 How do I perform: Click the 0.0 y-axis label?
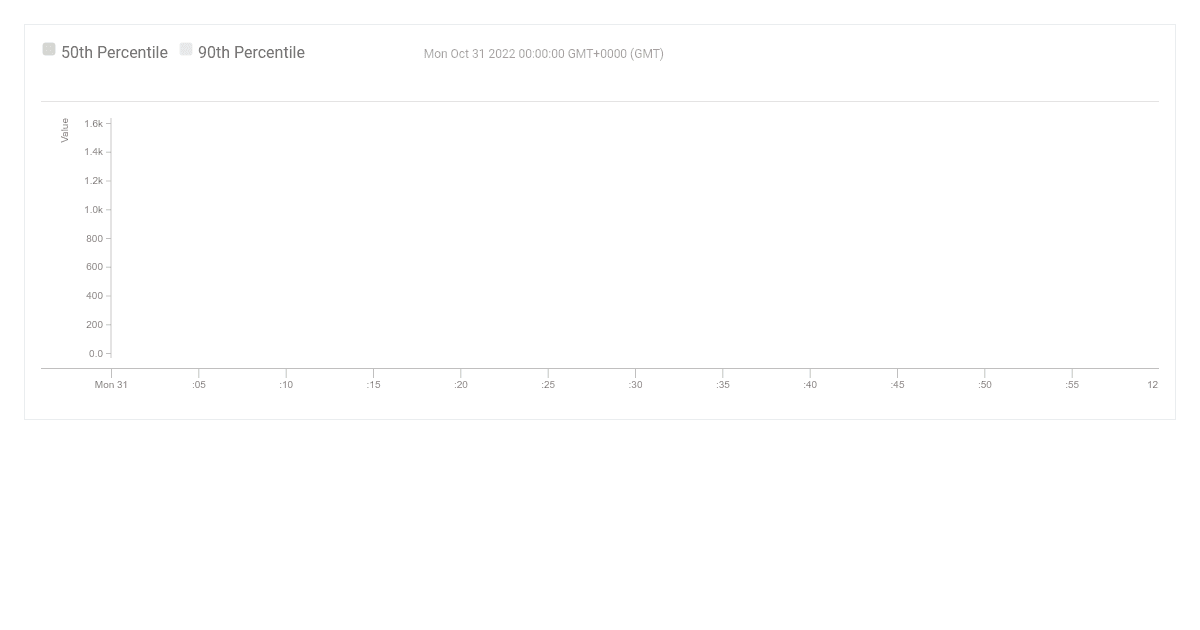coord(95,354)
